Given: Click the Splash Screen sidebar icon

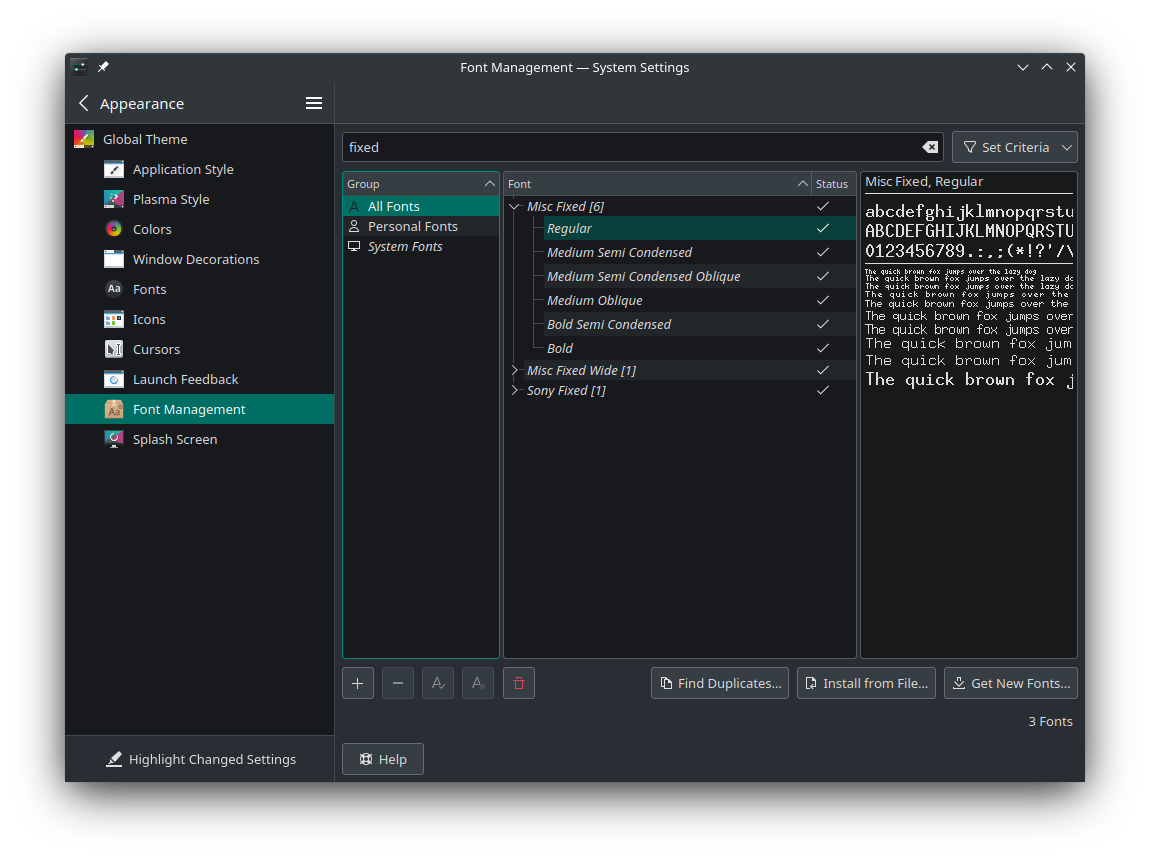Looking at the screenshot, I should tap(114, 439).
